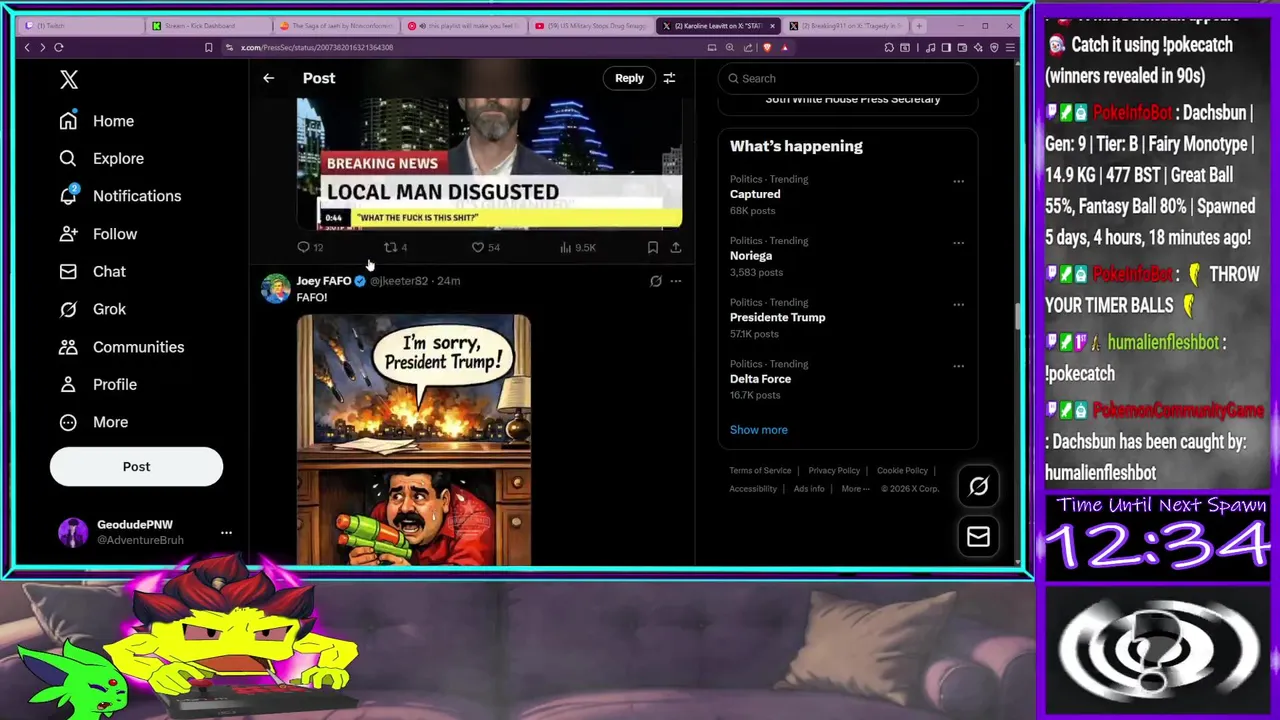Open Captured trending topic

pos(755,194)
